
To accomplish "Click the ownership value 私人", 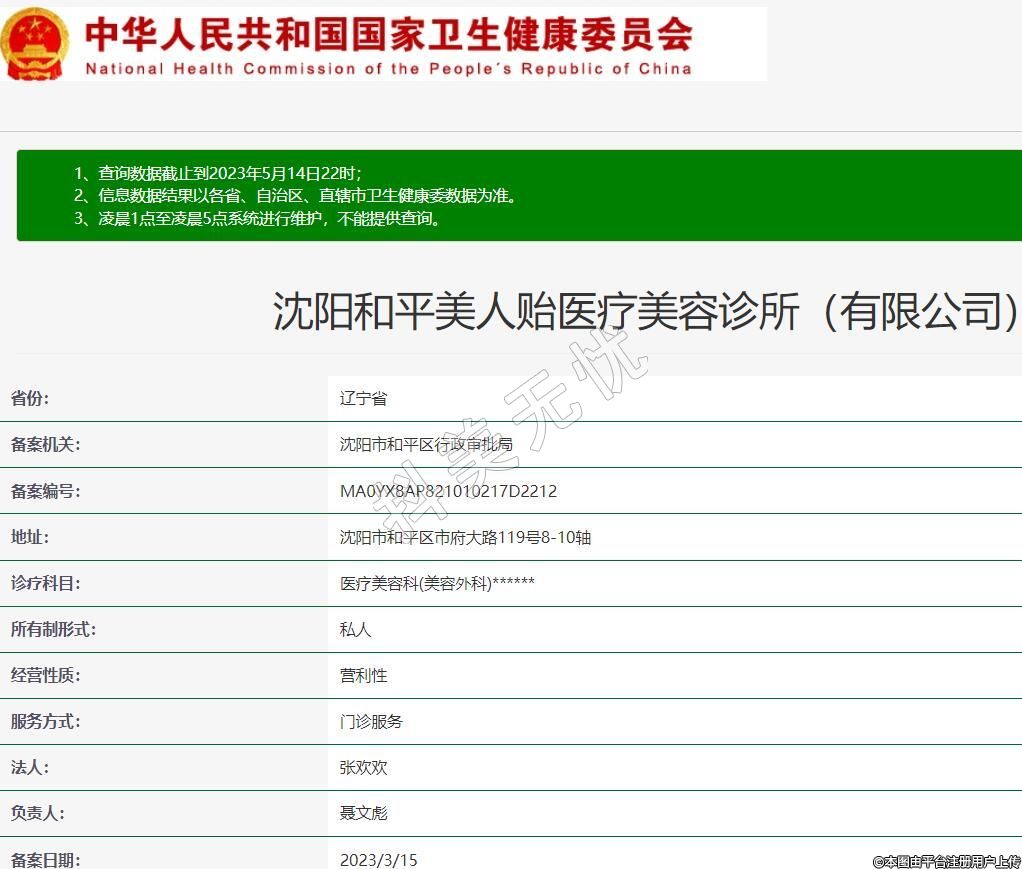I will coord(355,630).
